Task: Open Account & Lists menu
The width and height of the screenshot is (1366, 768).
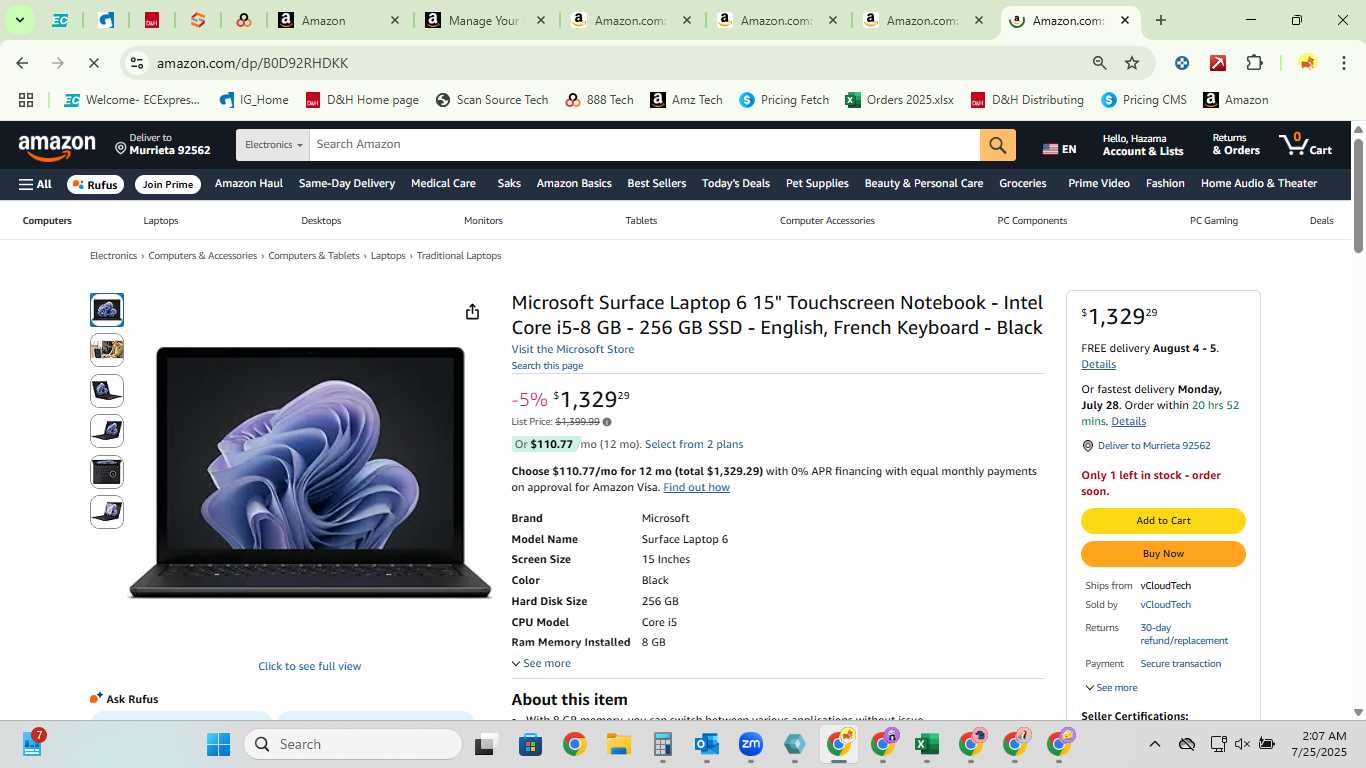Action: [x=1143, y=145]
